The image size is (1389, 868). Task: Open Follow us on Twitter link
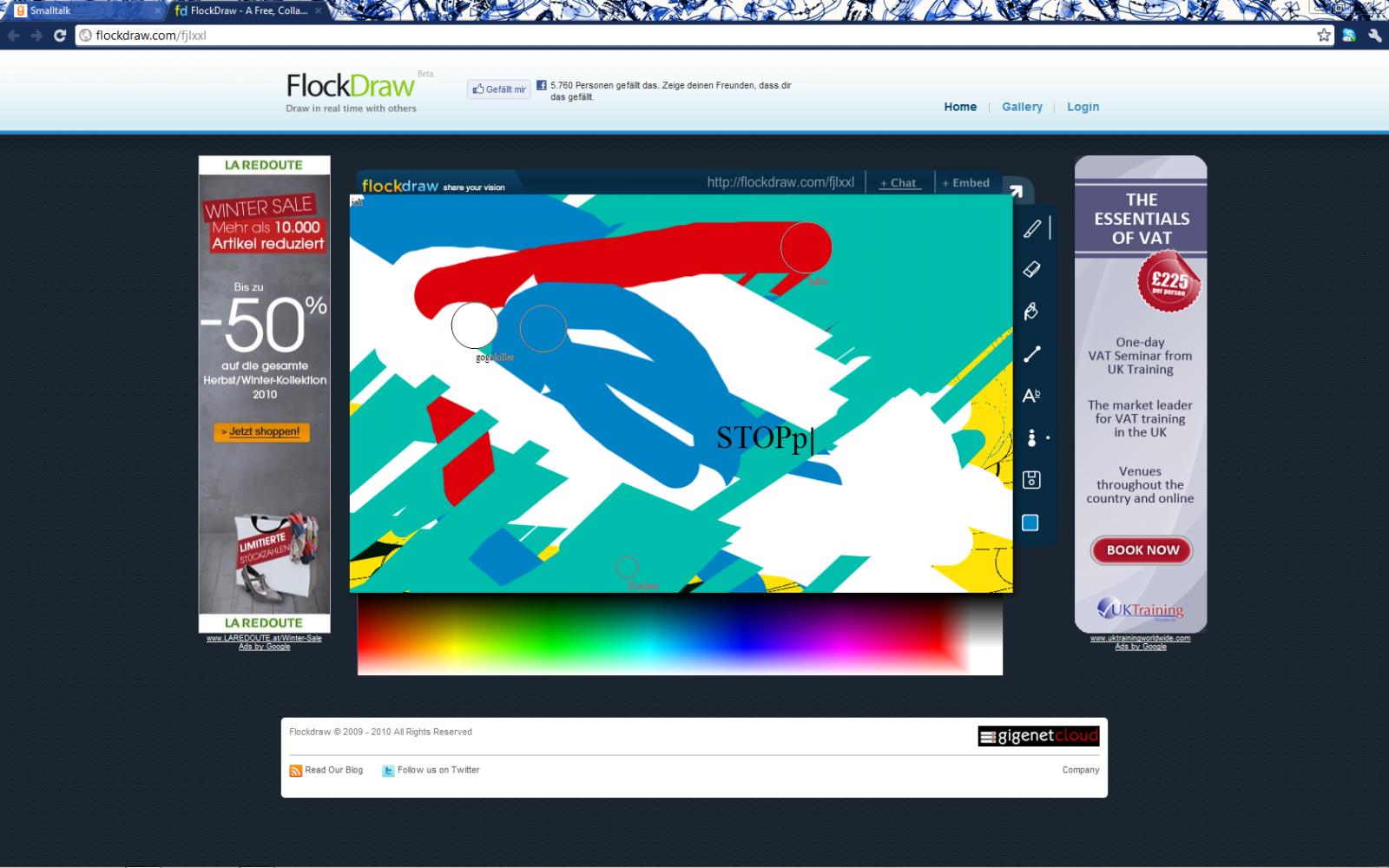click(x=438, y=770)
